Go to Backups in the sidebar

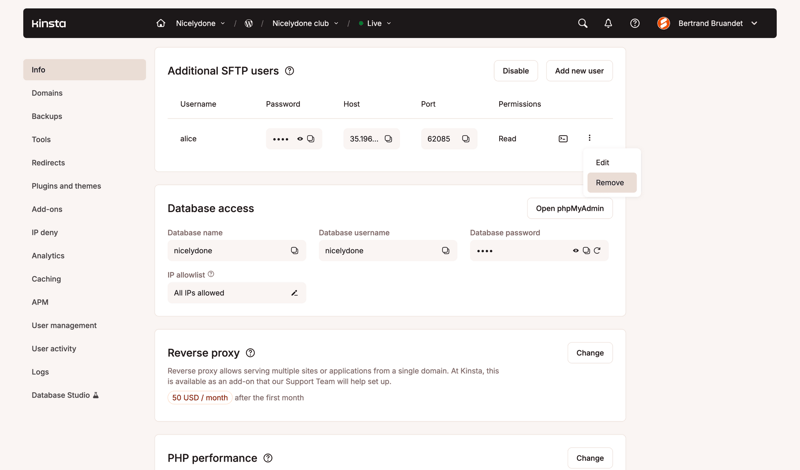[x=47, y=116]
